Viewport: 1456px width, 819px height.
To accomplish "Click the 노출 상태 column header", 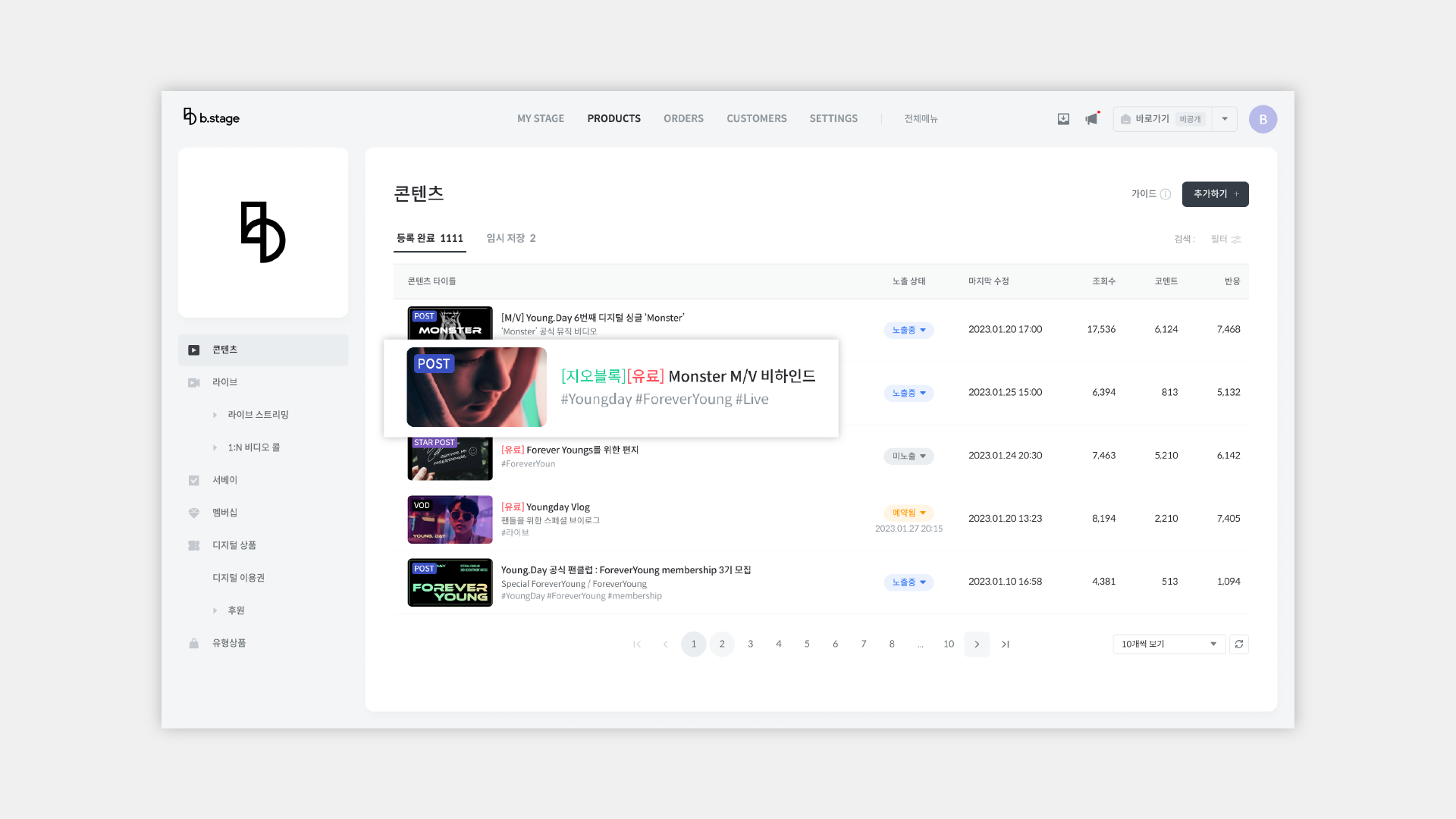I will click(908, 281).
